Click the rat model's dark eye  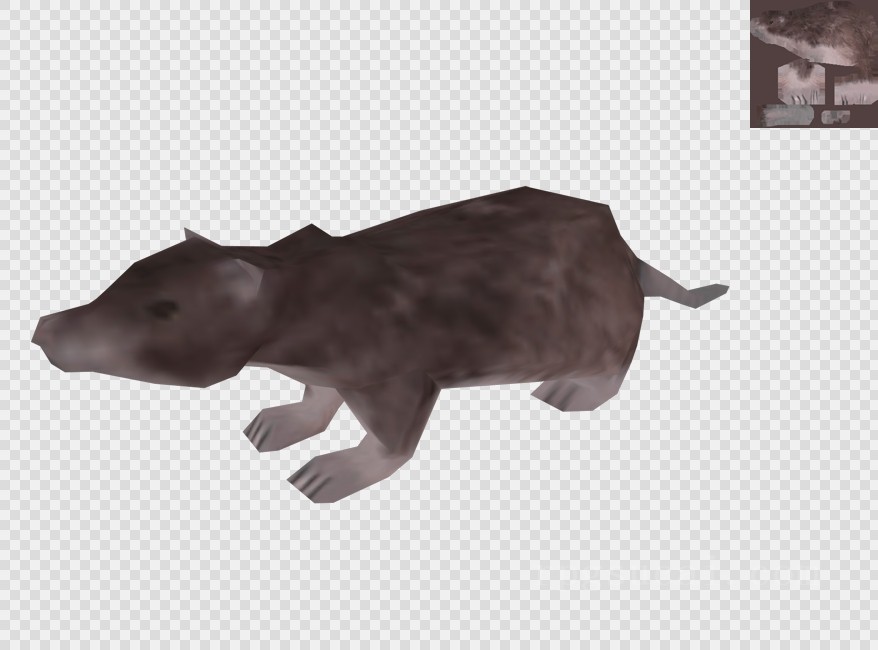[x=162, y=309]
